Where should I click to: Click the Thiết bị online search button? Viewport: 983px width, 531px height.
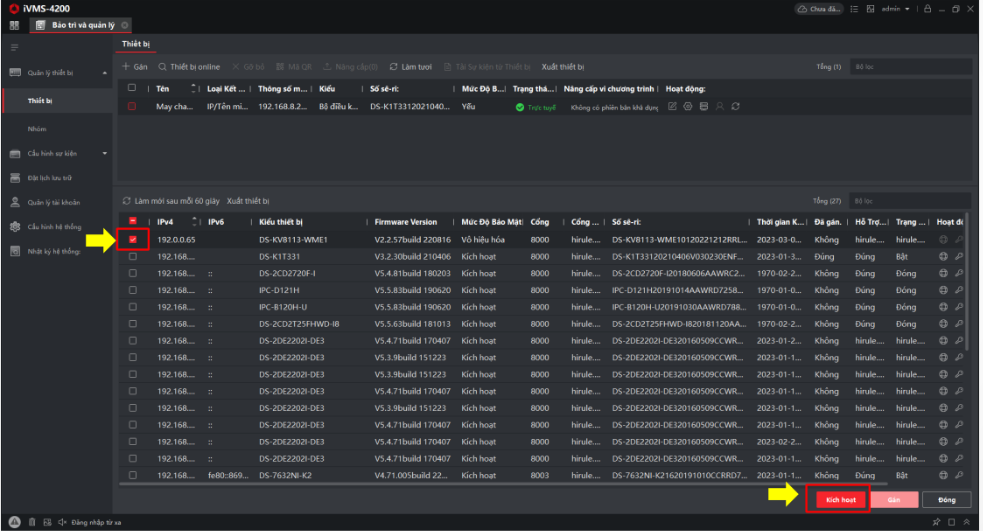189,67
